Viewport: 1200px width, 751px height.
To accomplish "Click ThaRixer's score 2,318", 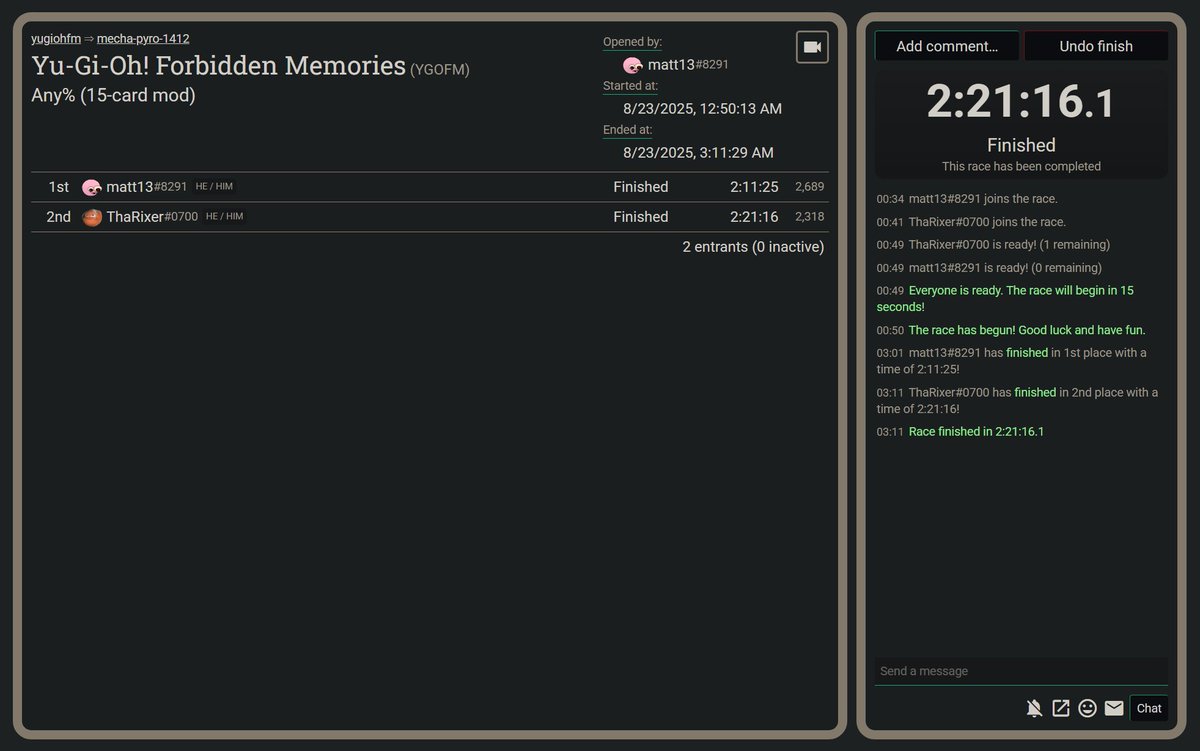I will coord(810,217).
